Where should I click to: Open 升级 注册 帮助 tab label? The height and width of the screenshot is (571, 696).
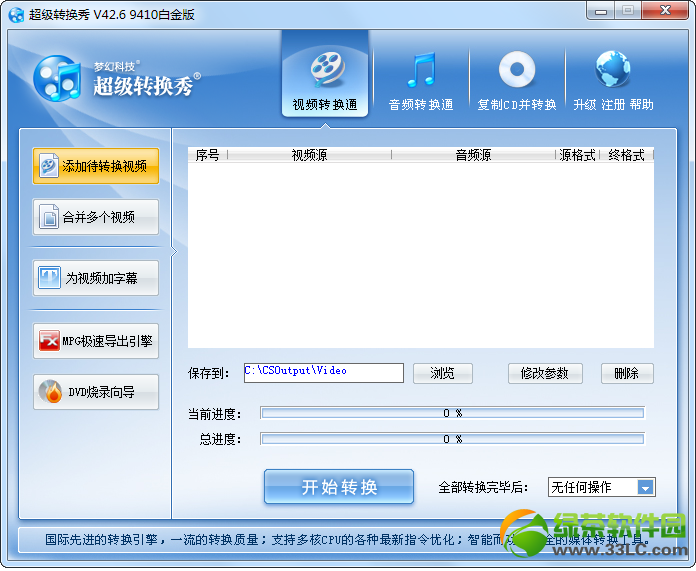613,105
